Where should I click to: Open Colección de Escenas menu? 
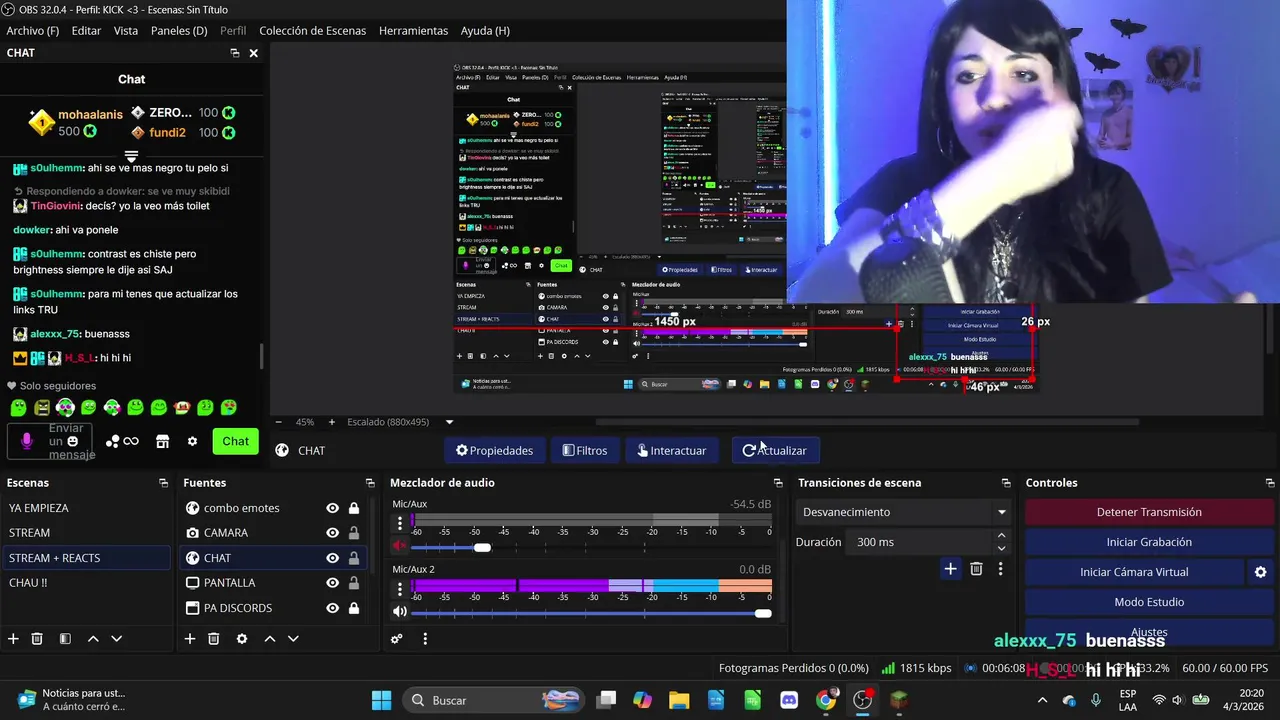tap(313, 31)
